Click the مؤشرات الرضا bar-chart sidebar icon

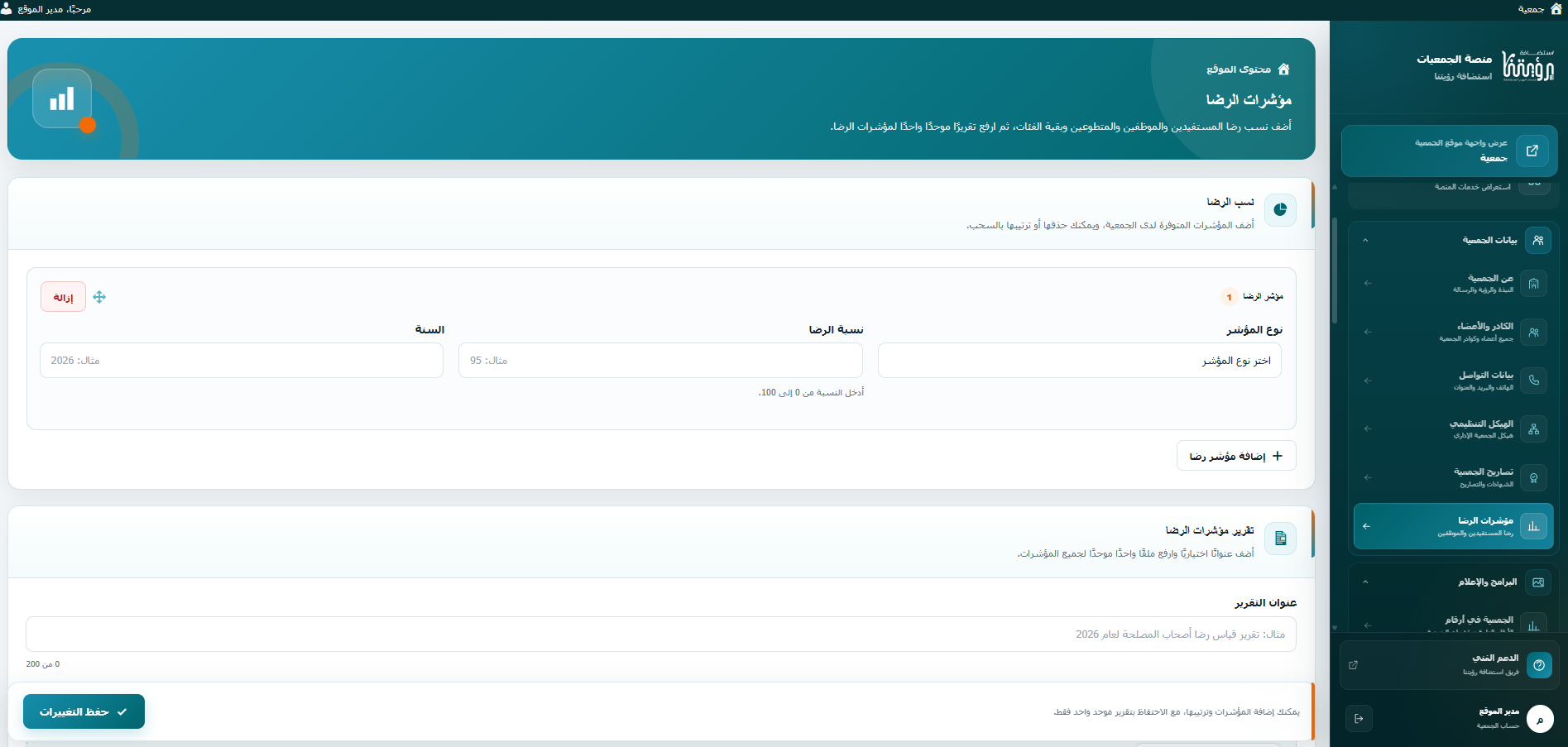click(1533, 526)
